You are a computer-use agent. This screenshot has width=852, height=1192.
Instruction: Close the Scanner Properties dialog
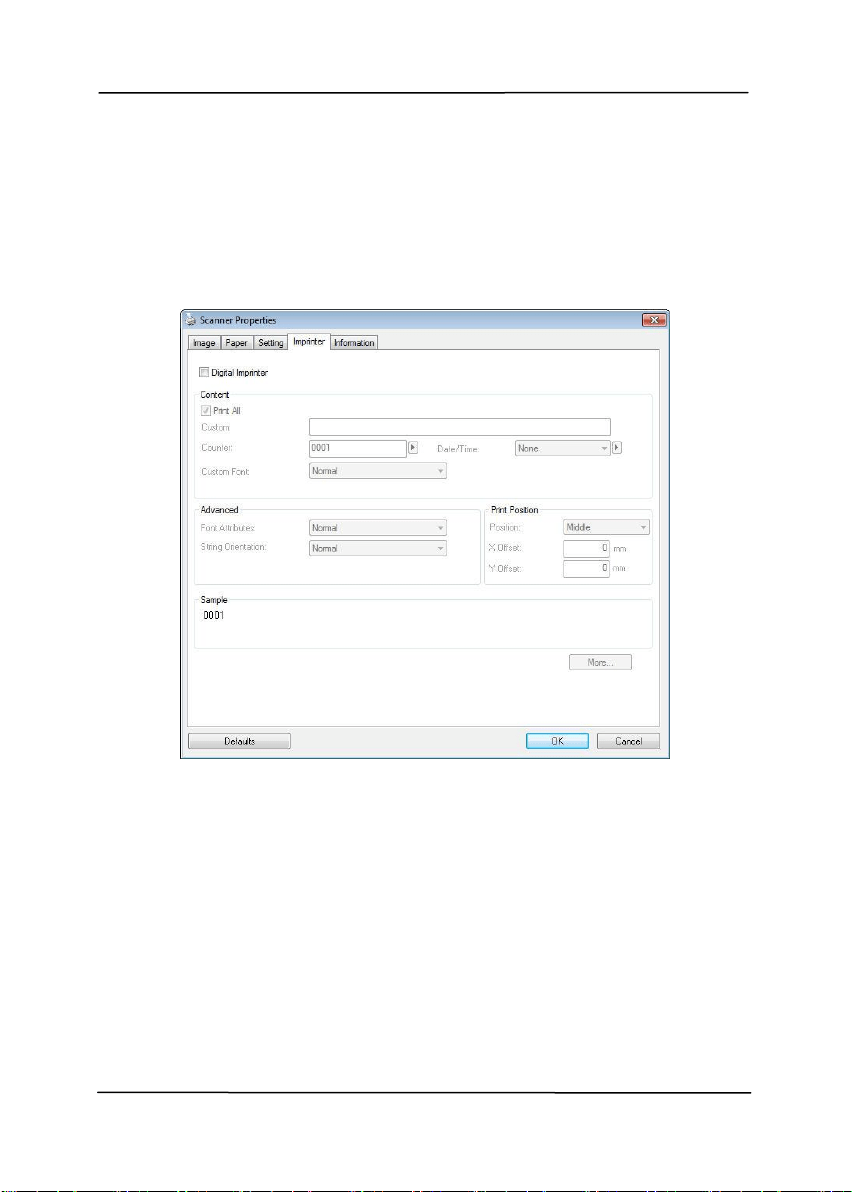pos(654,320)
